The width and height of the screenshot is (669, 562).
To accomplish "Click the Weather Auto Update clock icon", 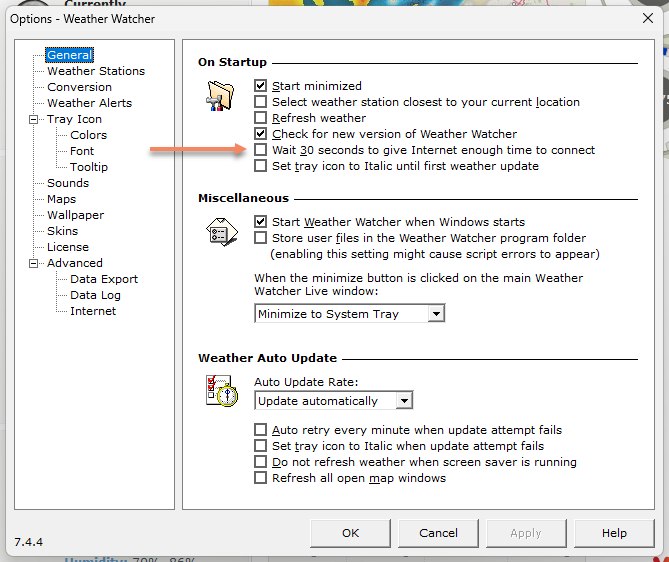I will tap(219, 391).
